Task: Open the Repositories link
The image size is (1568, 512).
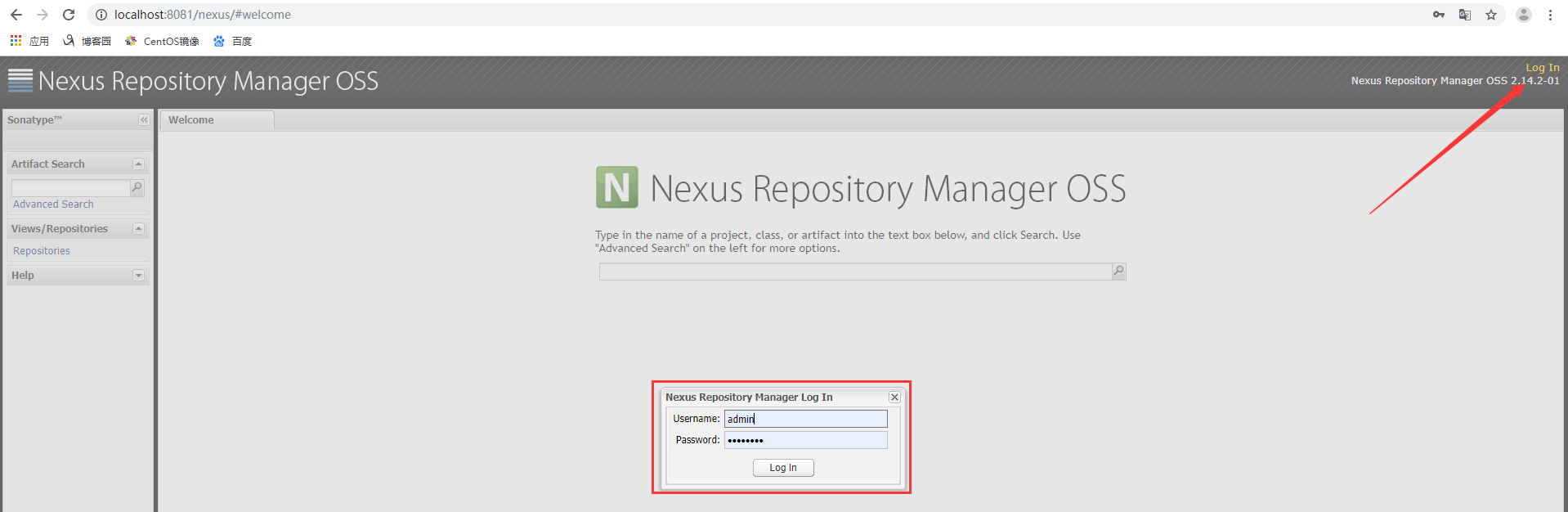Action: click(x=42, y=251)
